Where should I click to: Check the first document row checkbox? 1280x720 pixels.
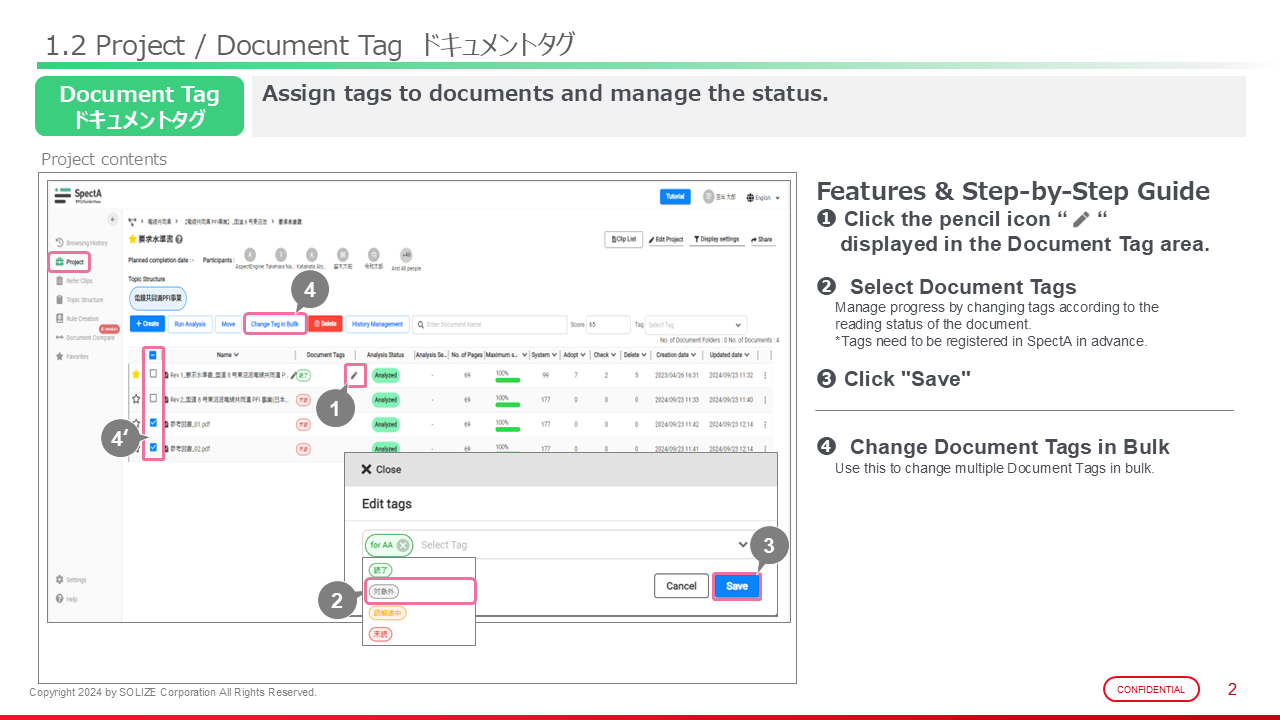point(153,374)
